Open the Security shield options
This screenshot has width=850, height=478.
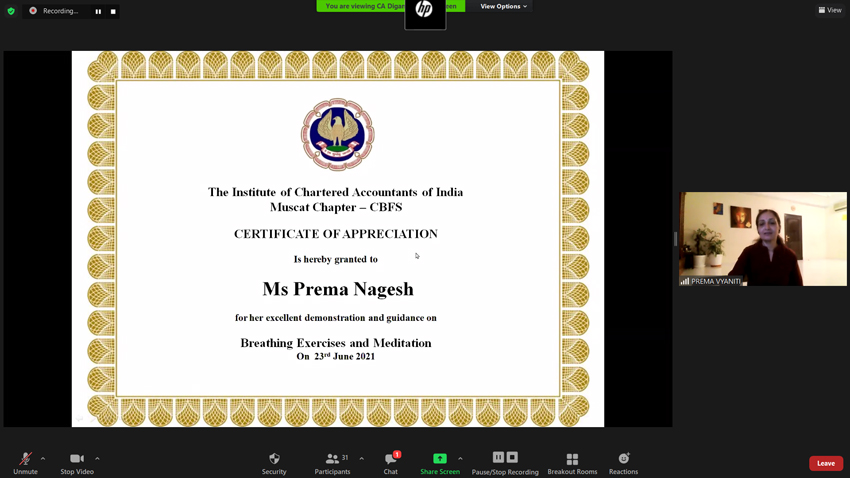pyautogui.click(x=274, y=463)
